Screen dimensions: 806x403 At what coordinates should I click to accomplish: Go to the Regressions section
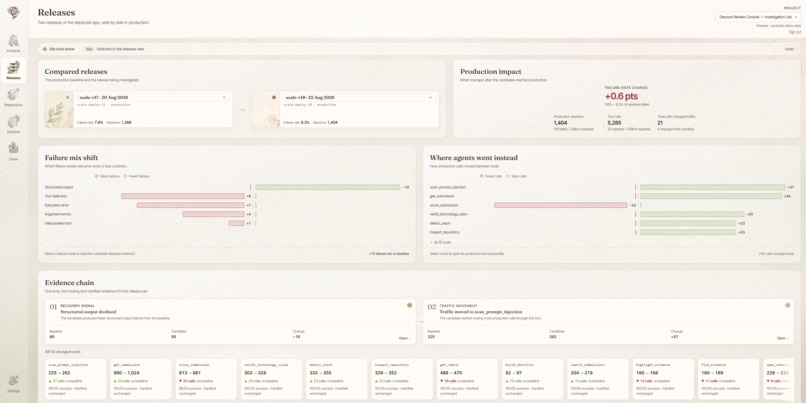point(13,97)
